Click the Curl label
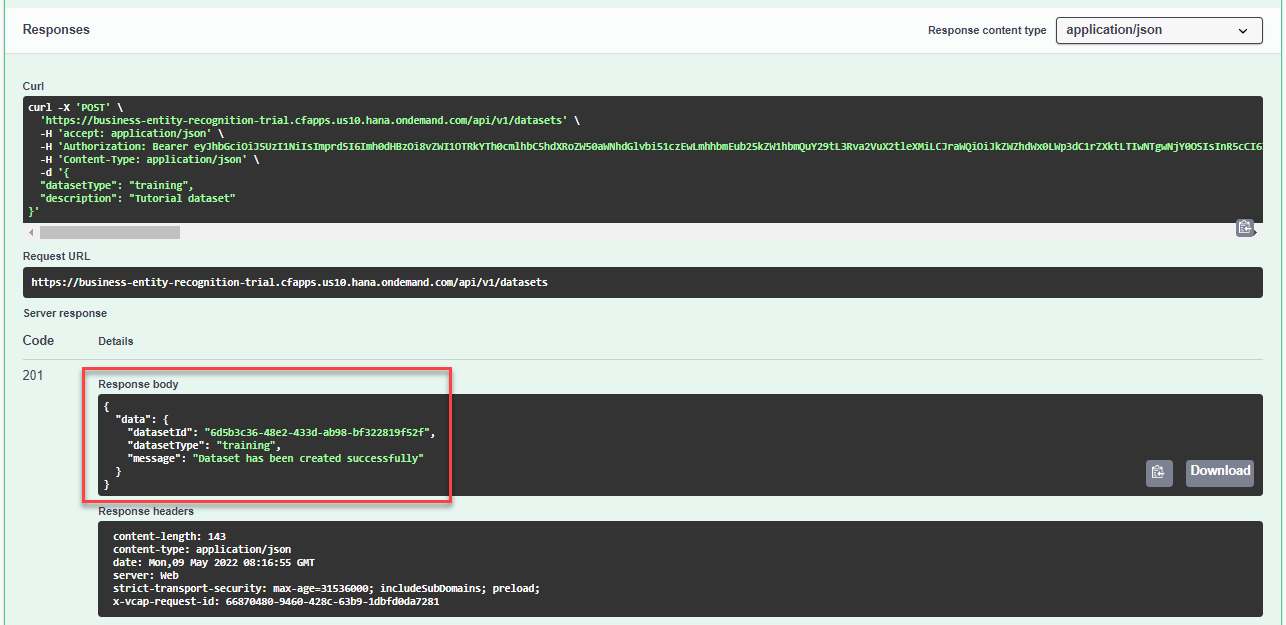 click(33, 86)
